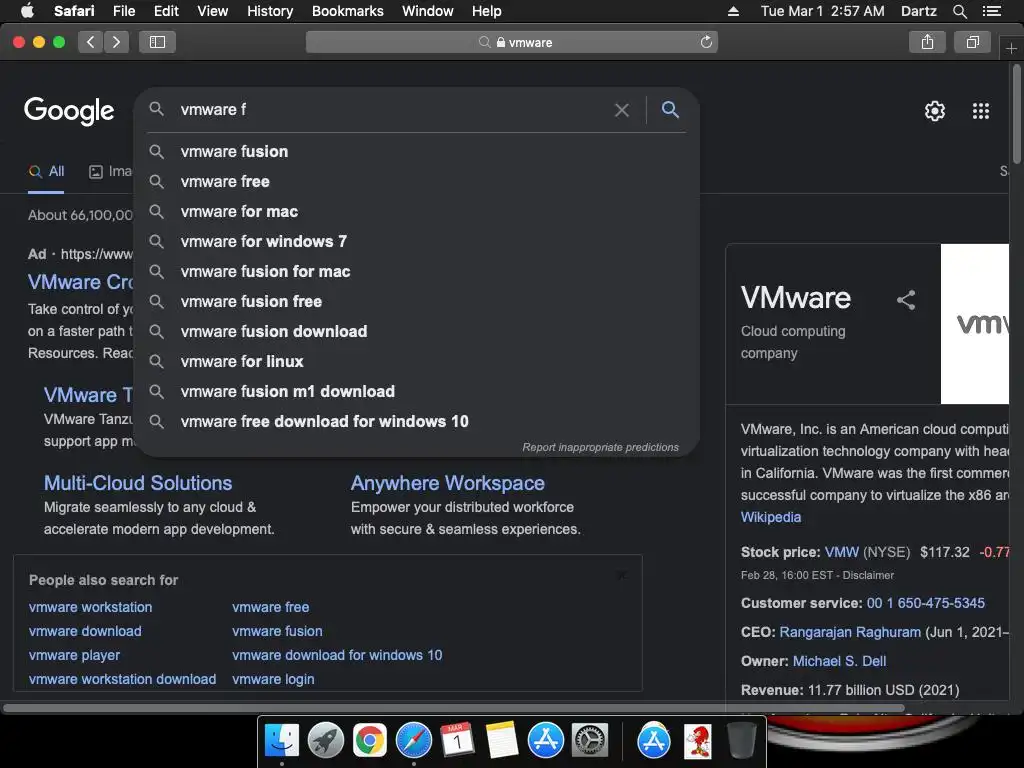Open the Share sheet icon in the toolbar
This screenshot has width=1024, height=768.
point(927,42)
